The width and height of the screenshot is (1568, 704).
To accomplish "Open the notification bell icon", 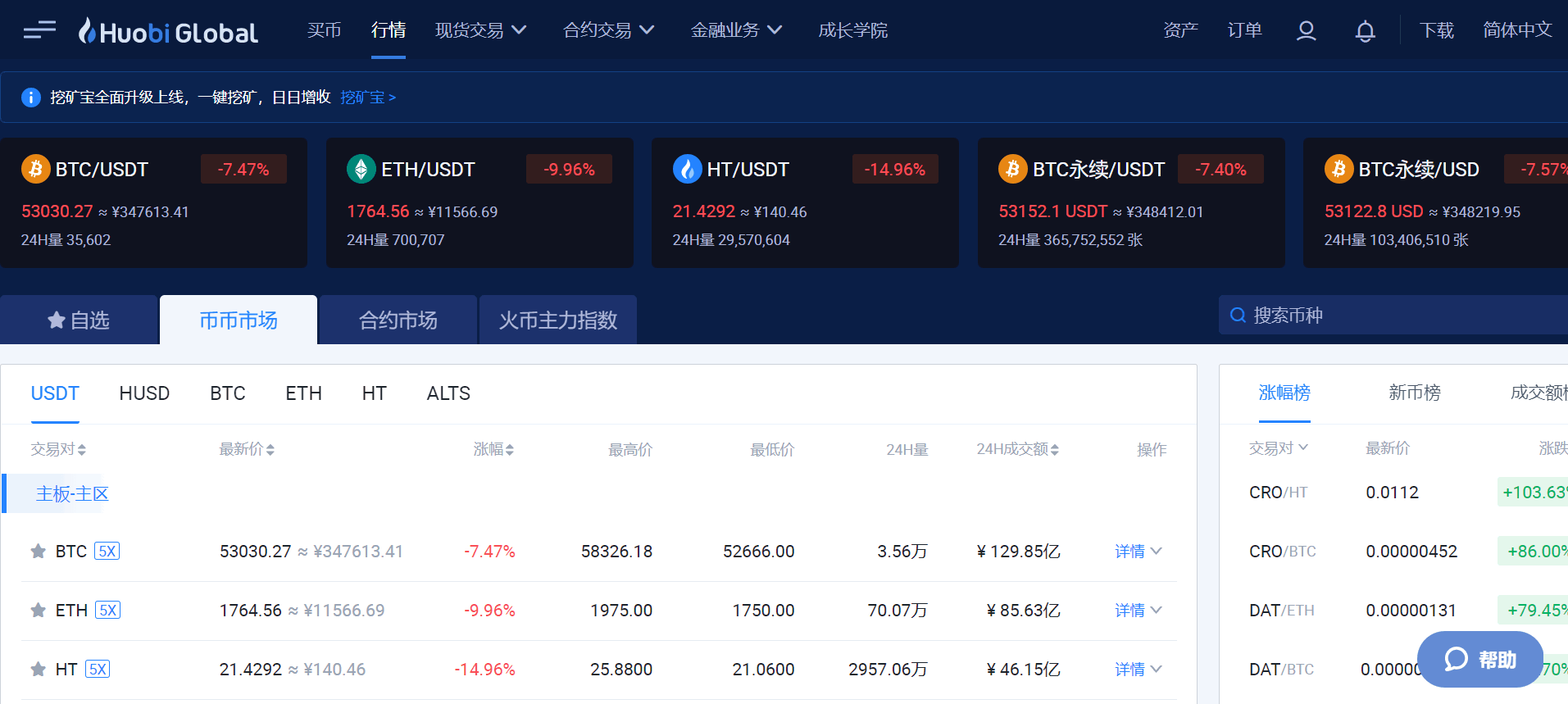I will [1365, 31].
